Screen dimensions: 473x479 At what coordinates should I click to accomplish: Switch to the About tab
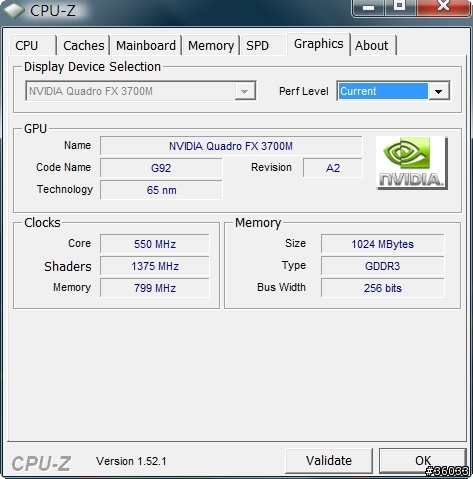tap(373, 45)
